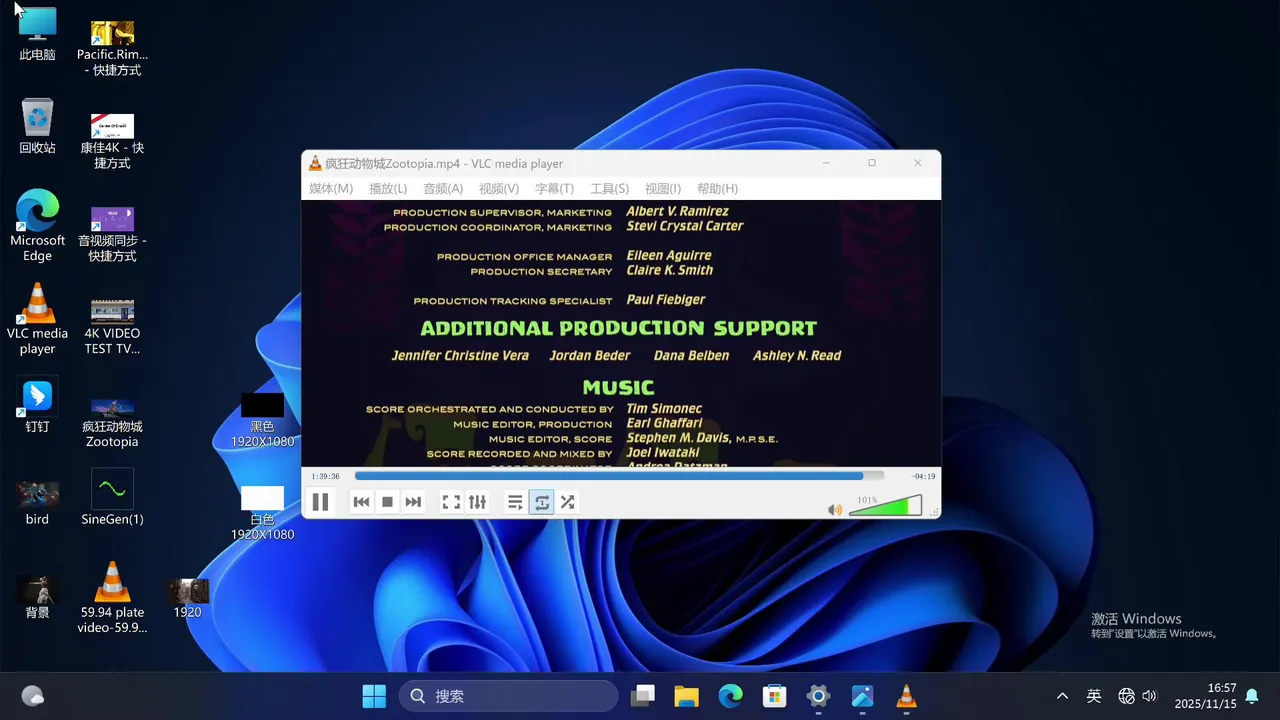Image resolution: width=1280 pixels, height=720 pixels.
Task: Open Microsoft Edge from the taskbar
Action: 730,696
